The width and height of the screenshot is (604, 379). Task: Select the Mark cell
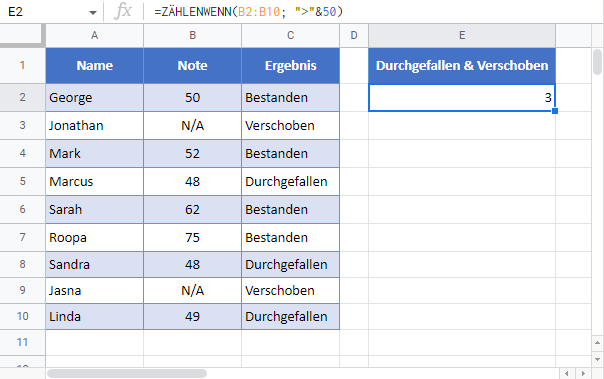click(x=94, y=154)
